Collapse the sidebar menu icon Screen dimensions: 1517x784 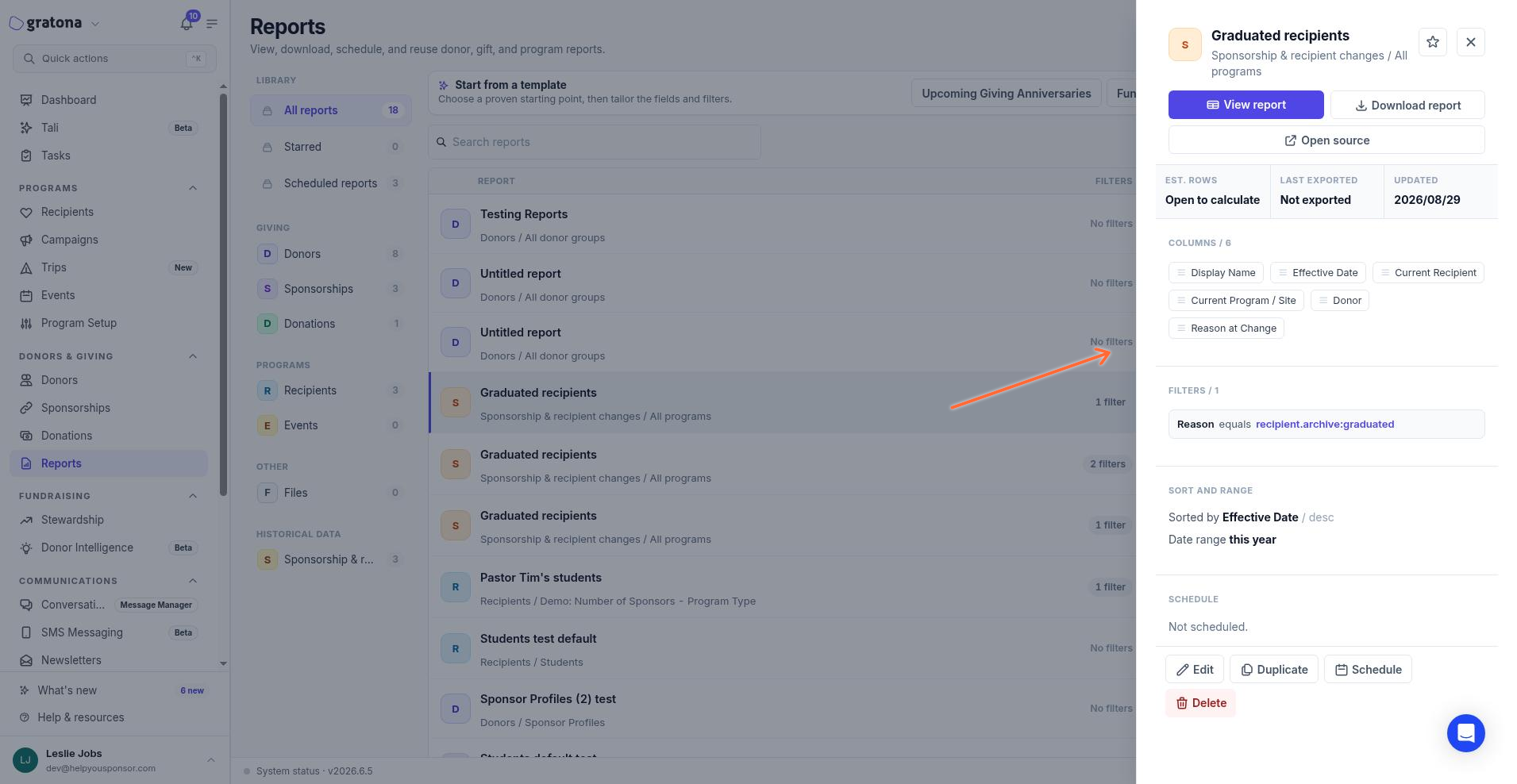point(212,24)
